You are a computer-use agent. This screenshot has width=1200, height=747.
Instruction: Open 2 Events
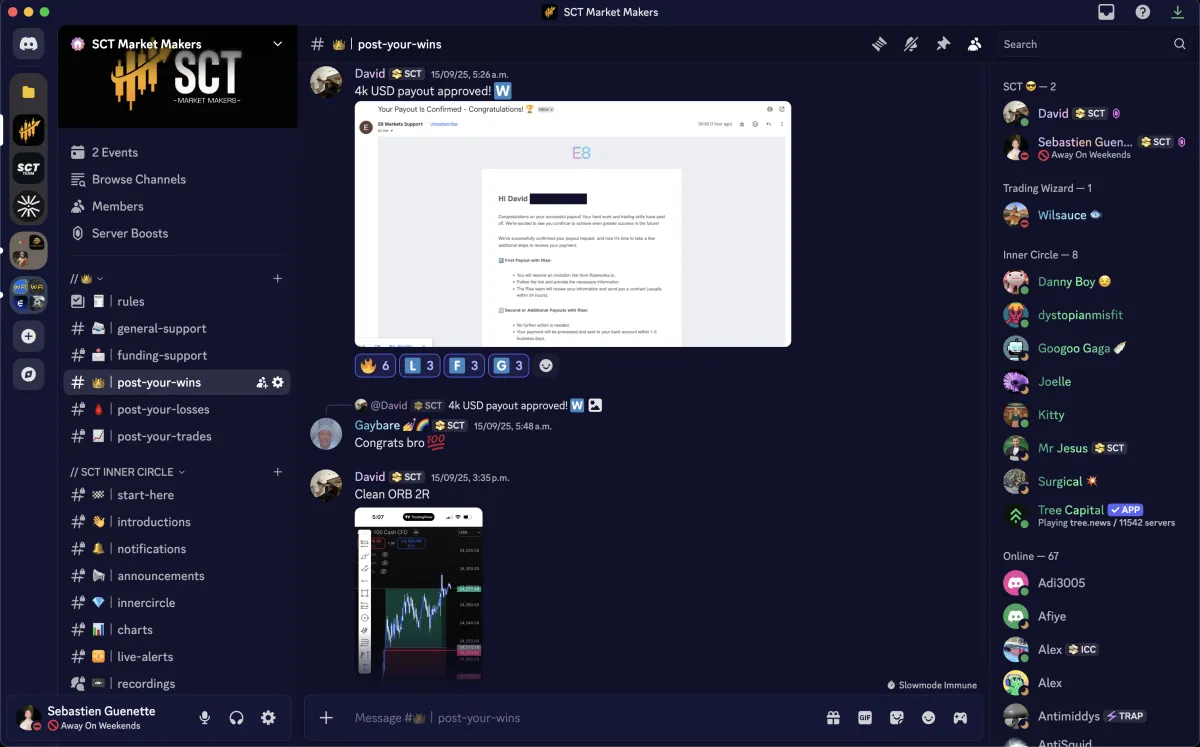[178, 152]
